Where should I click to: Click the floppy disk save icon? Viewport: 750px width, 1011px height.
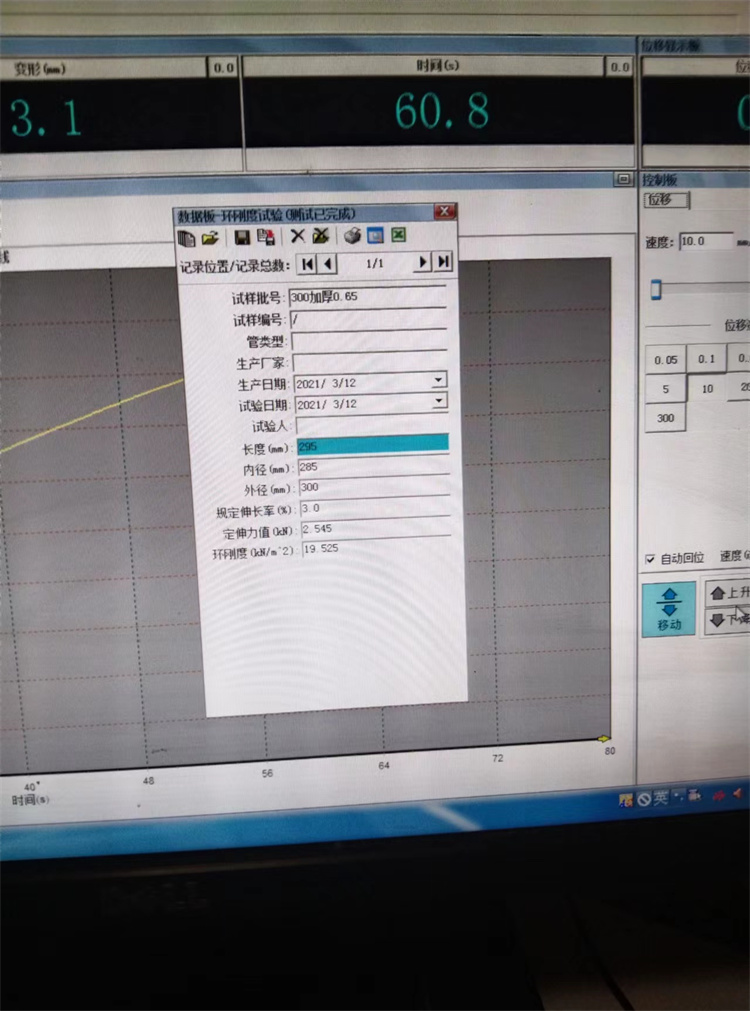[x=241, y=237]
